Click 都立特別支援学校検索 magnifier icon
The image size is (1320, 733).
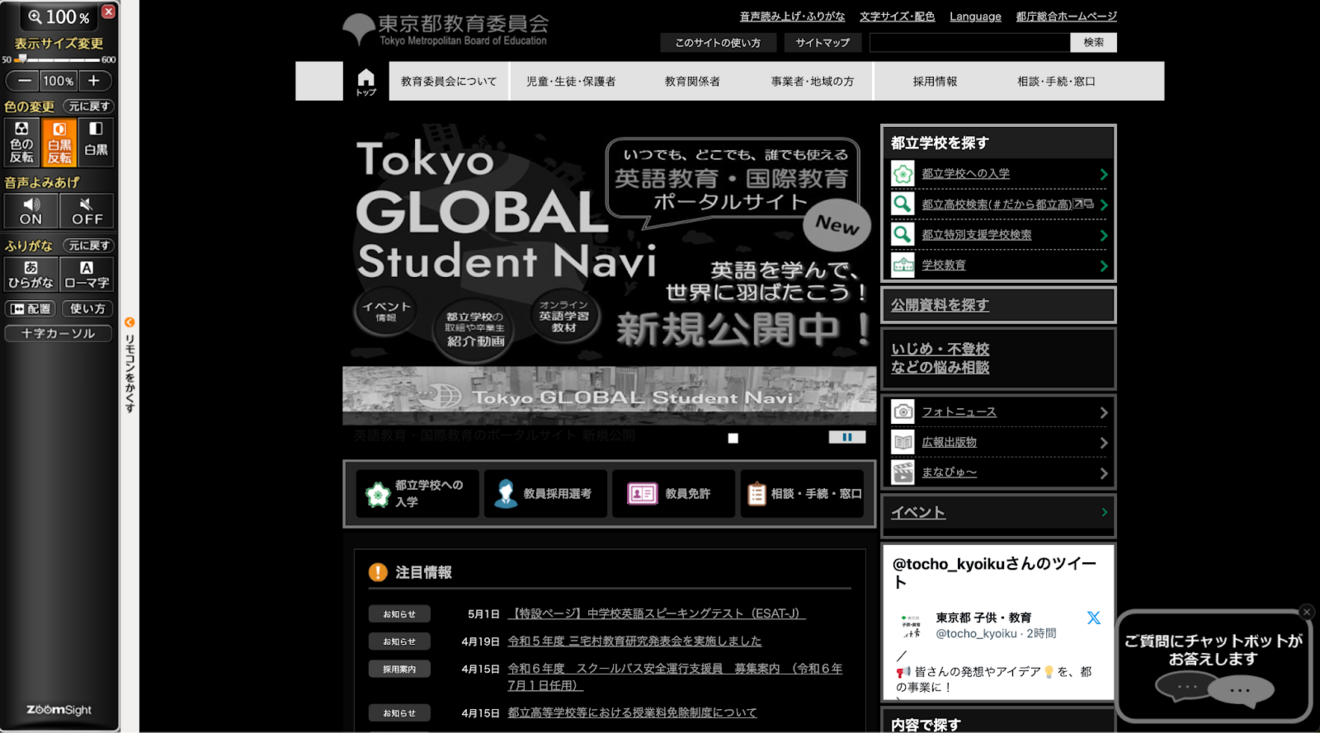(x=903, y=235)
